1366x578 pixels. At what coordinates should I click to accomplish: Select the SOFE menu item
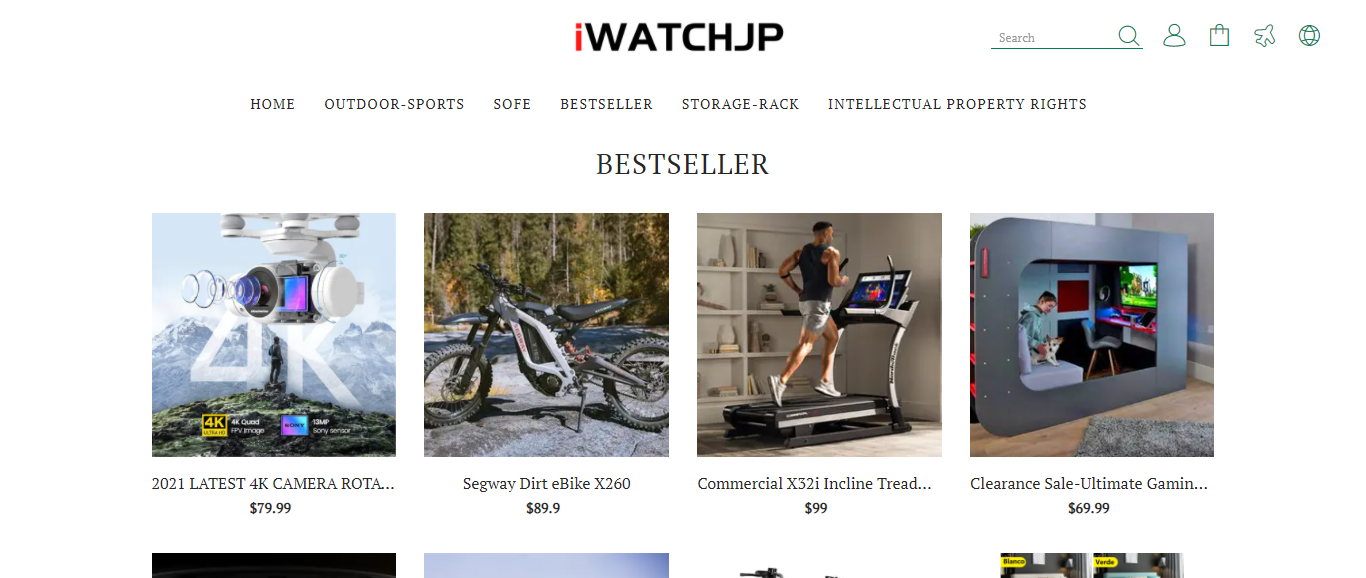tap(512, 104)
